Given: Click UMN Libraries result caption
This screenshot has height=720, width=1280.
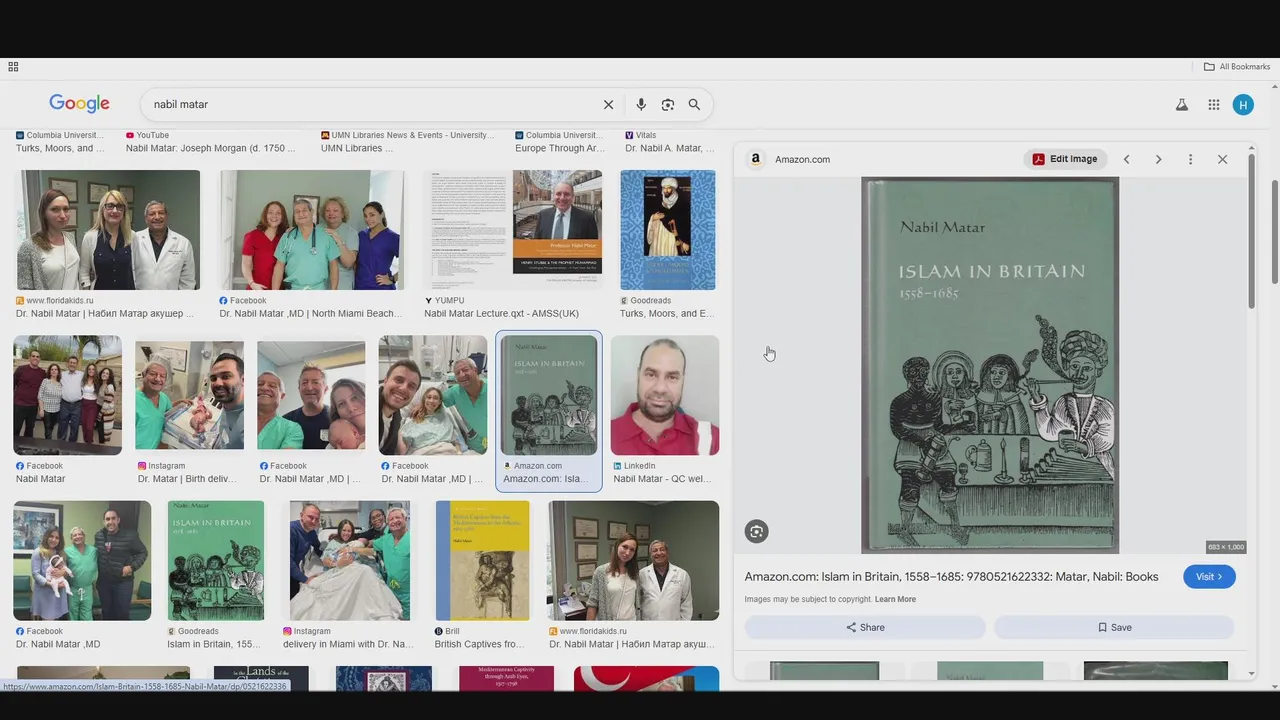Looking at the screenshot, I should pos(357,148).
